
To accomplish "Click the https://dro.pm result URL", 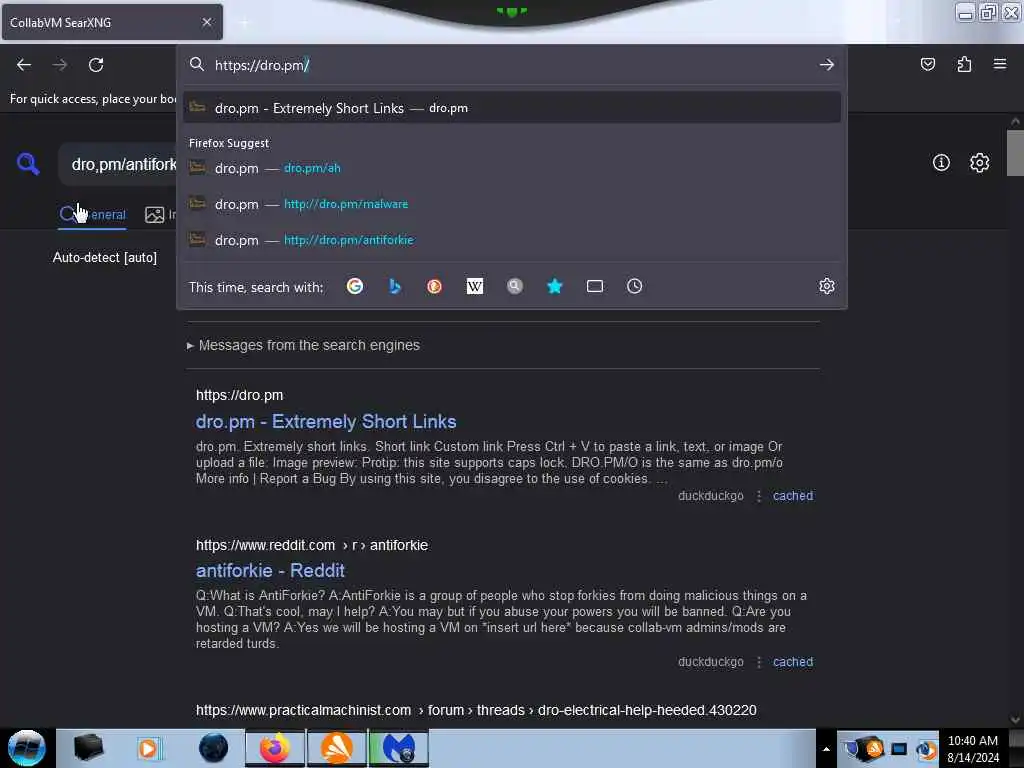I will (240, 395).
